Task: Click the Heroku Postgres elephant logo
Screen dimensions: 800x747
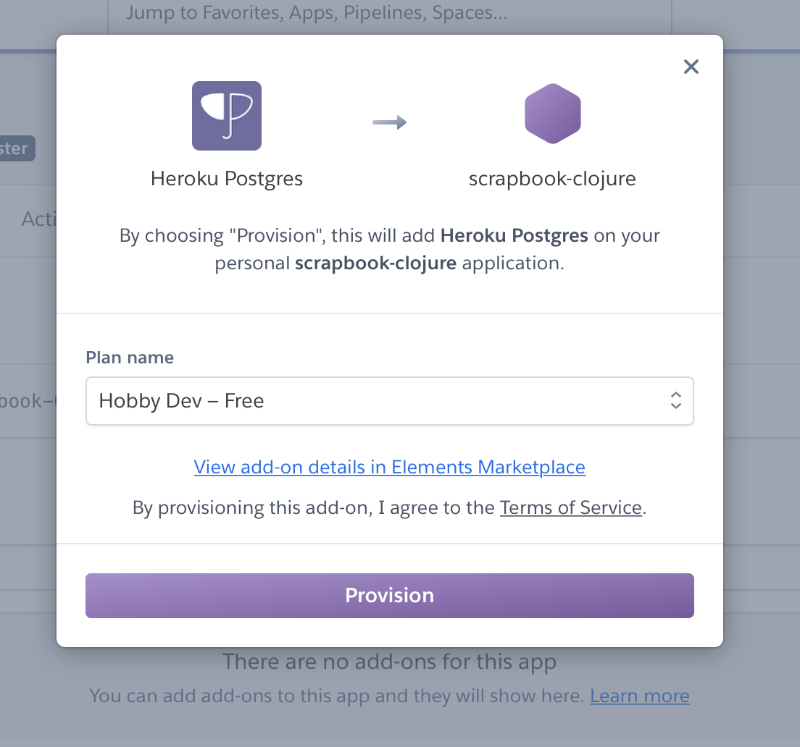Action: click(x=227, y=116)
